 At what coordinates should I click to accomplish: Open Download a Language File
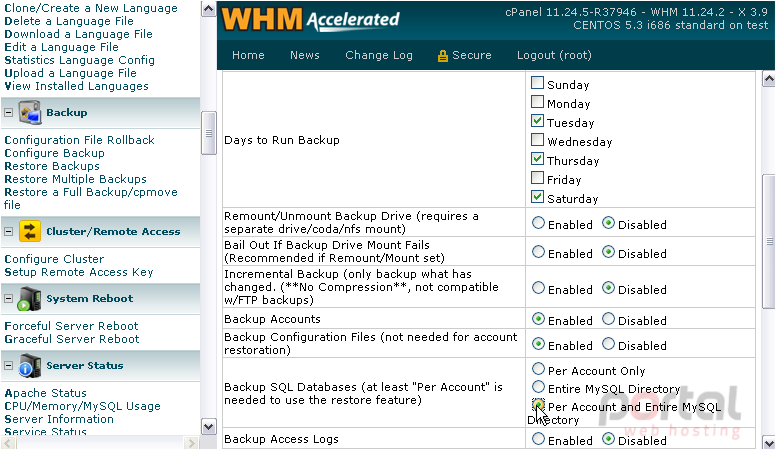pyautogui.click(x=78, y=34)
